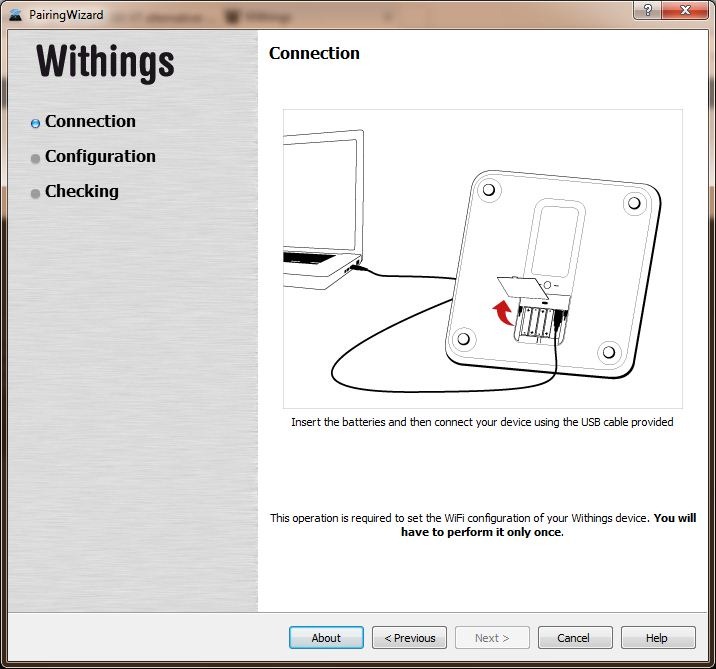The height and width of the screenshot is (669, 716).
Task: Click the scale and laptop connection illustration
Action: [x=483, y=258]
